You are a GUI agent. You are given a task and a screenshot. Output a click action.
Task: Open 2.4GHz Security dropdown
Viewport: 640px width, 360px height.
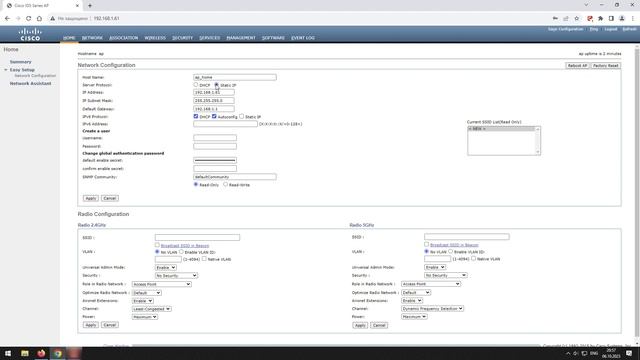coord(176,276)
